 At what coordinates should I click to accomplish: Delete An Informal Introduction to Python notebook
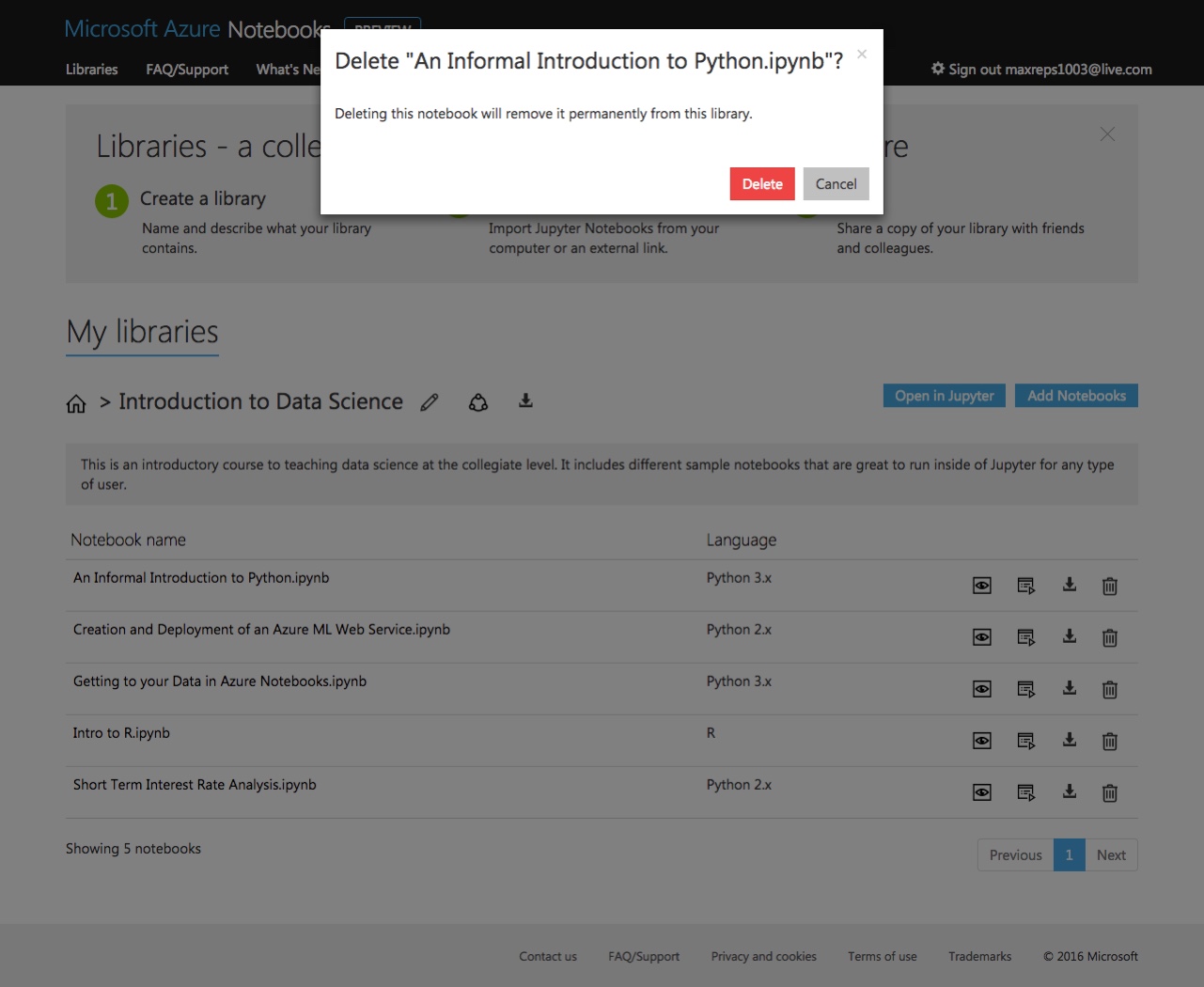click(1110, 586)
